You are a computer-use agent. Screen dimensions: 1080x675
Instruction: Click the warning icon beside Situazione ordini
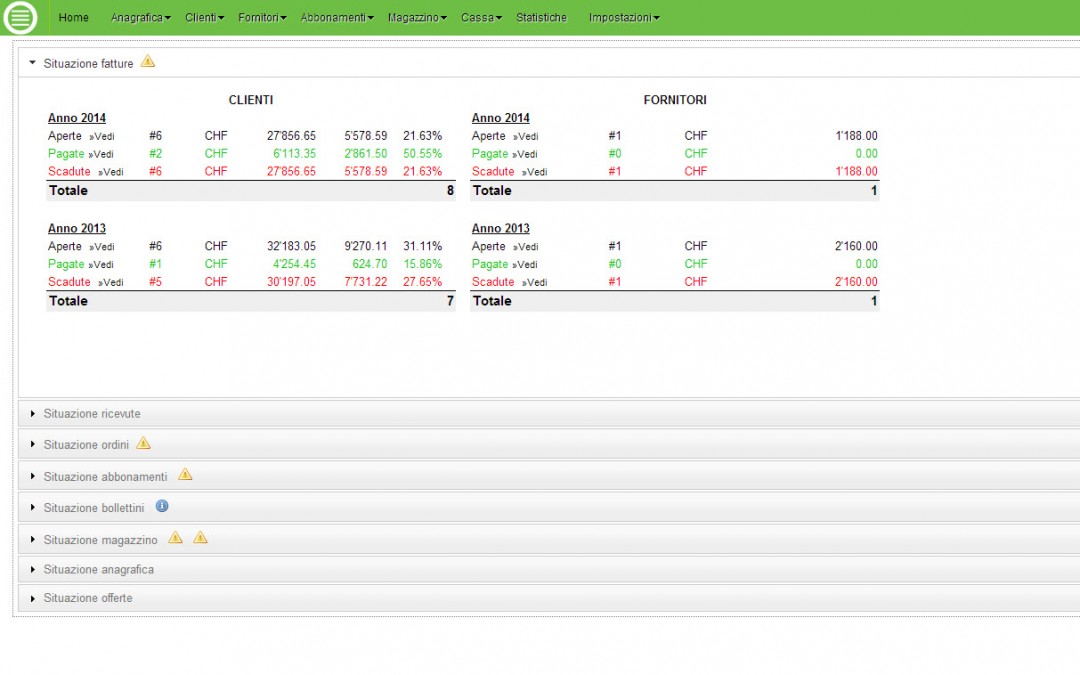(144, 442)
